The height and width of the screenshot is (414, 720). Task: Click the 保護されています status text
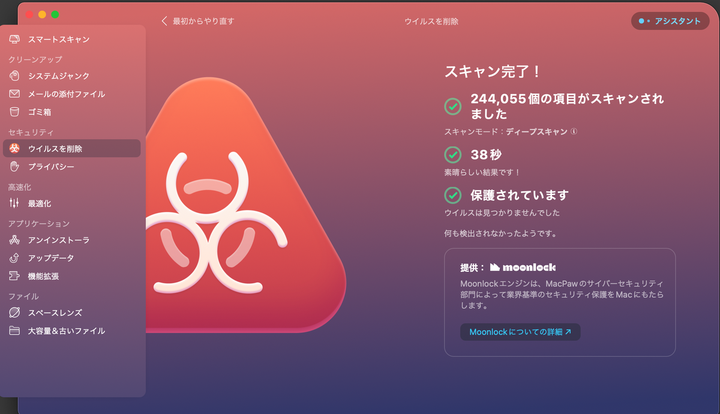[x=519, y=195]
